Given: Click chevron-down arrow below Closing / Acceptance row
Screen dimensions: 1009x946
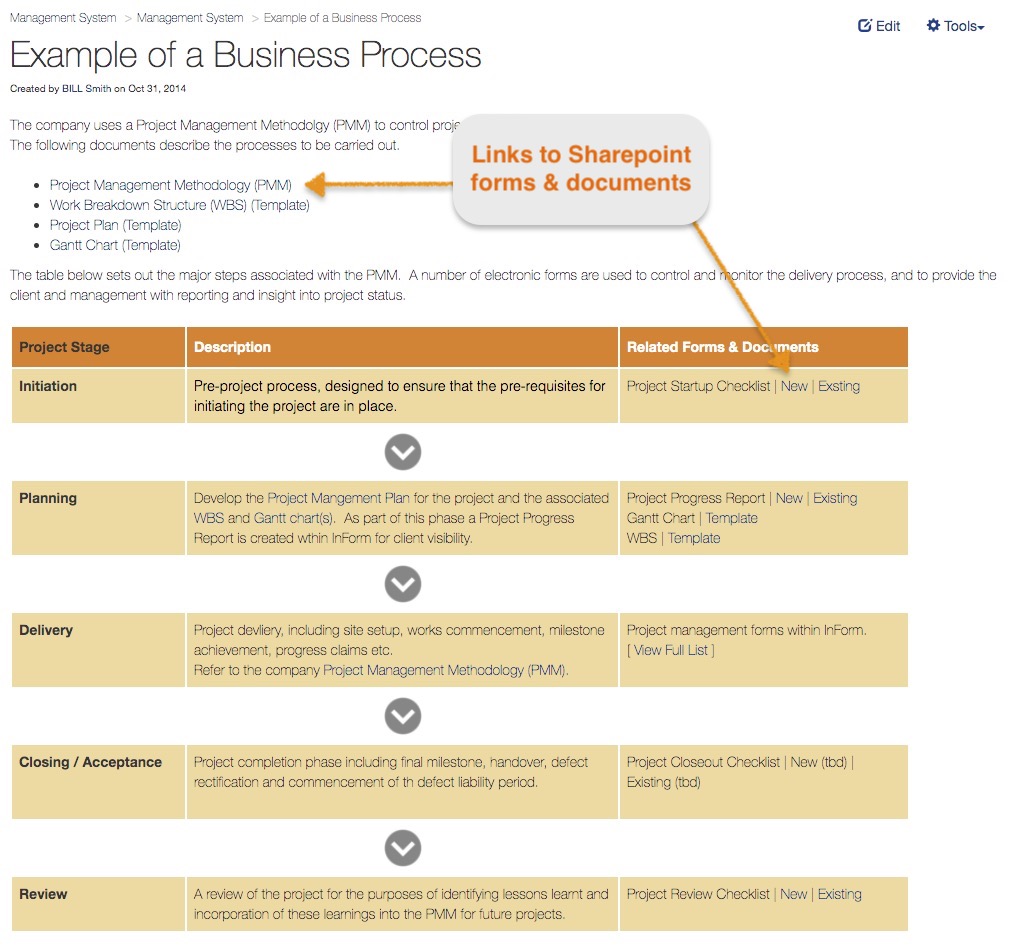Looking at the screenshot, I should click(x=403, y=848).
